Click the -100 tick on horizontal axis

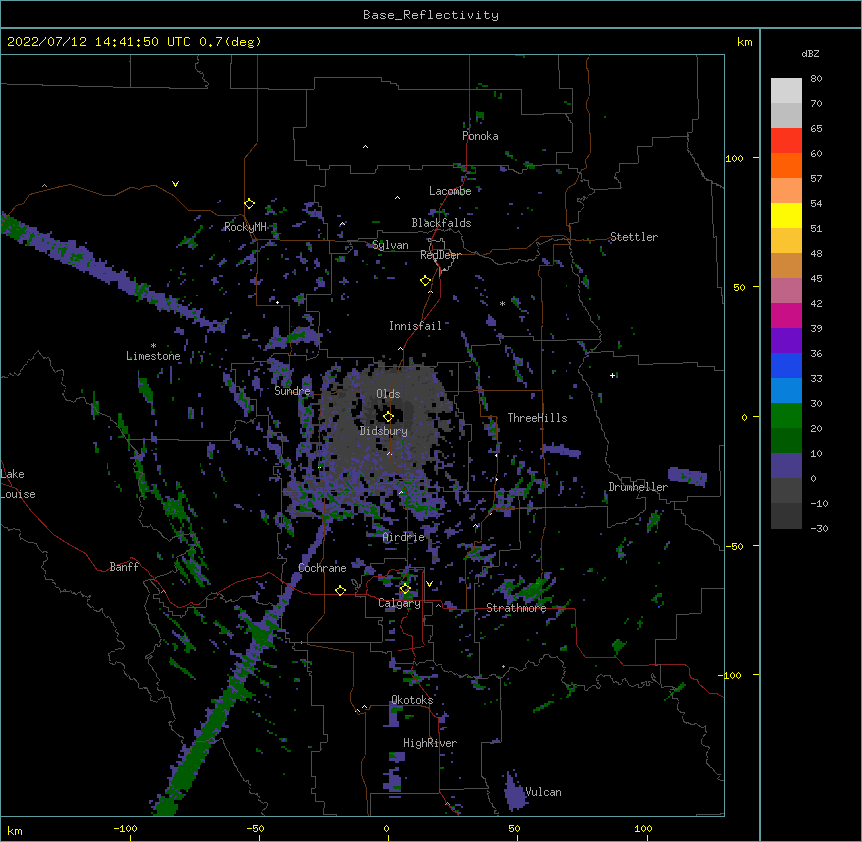point(125,829)
